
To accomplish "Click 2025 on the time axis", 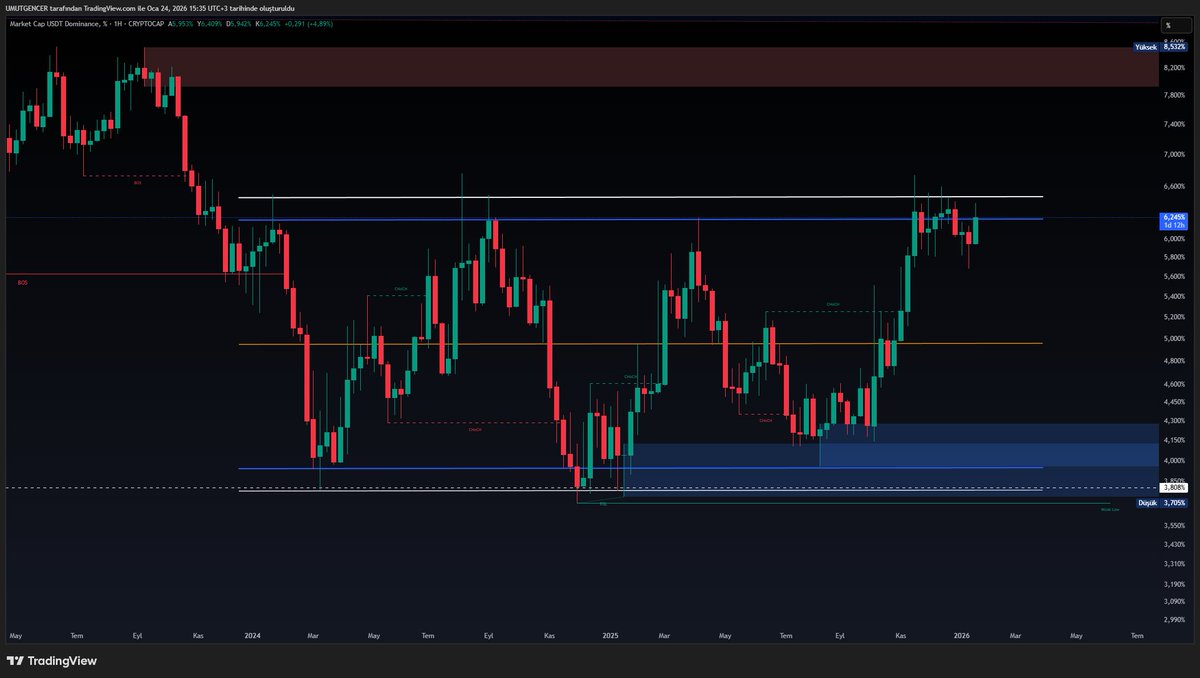I will click(609, 635).
